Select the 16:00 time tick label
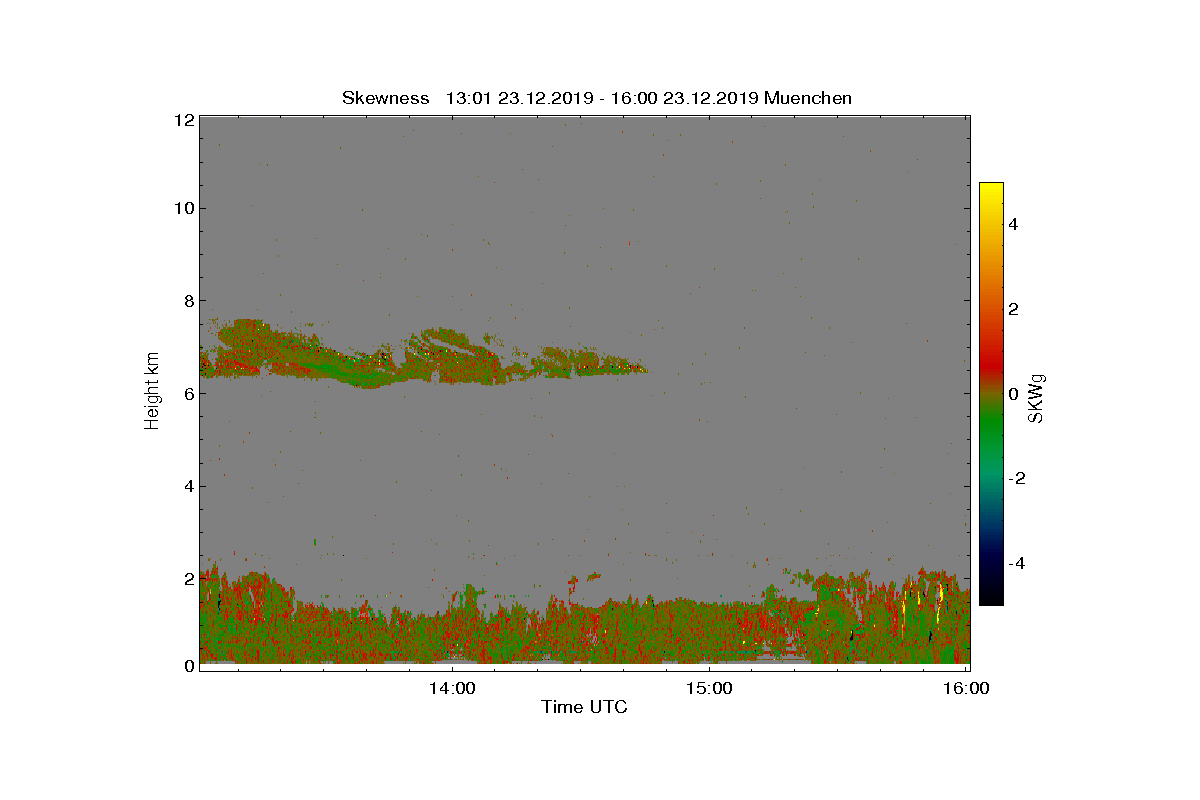This screenshot has width=1200, height=800. (965, 688)
